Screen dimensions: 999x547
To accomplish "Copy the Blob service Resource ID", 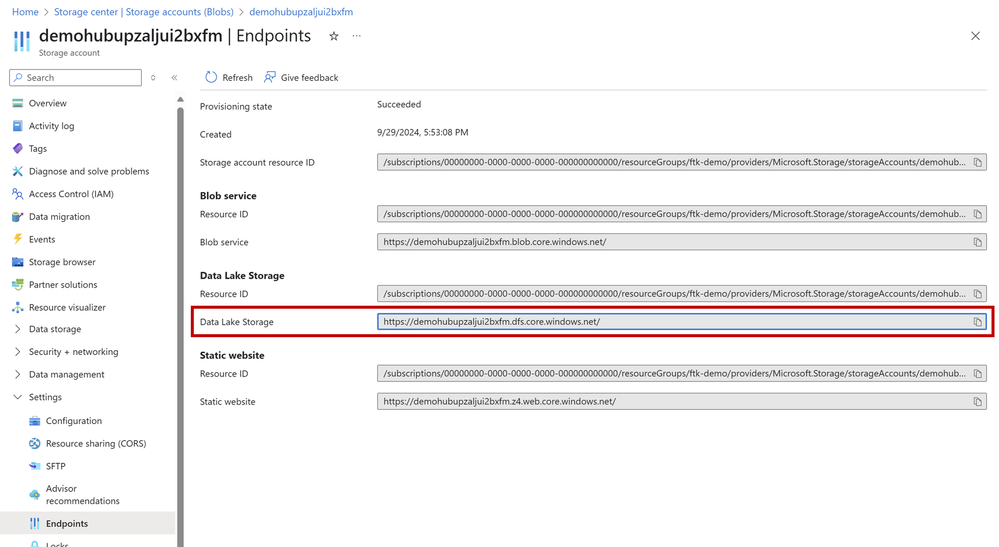I will pyautogui.click(x=977, y=214).
